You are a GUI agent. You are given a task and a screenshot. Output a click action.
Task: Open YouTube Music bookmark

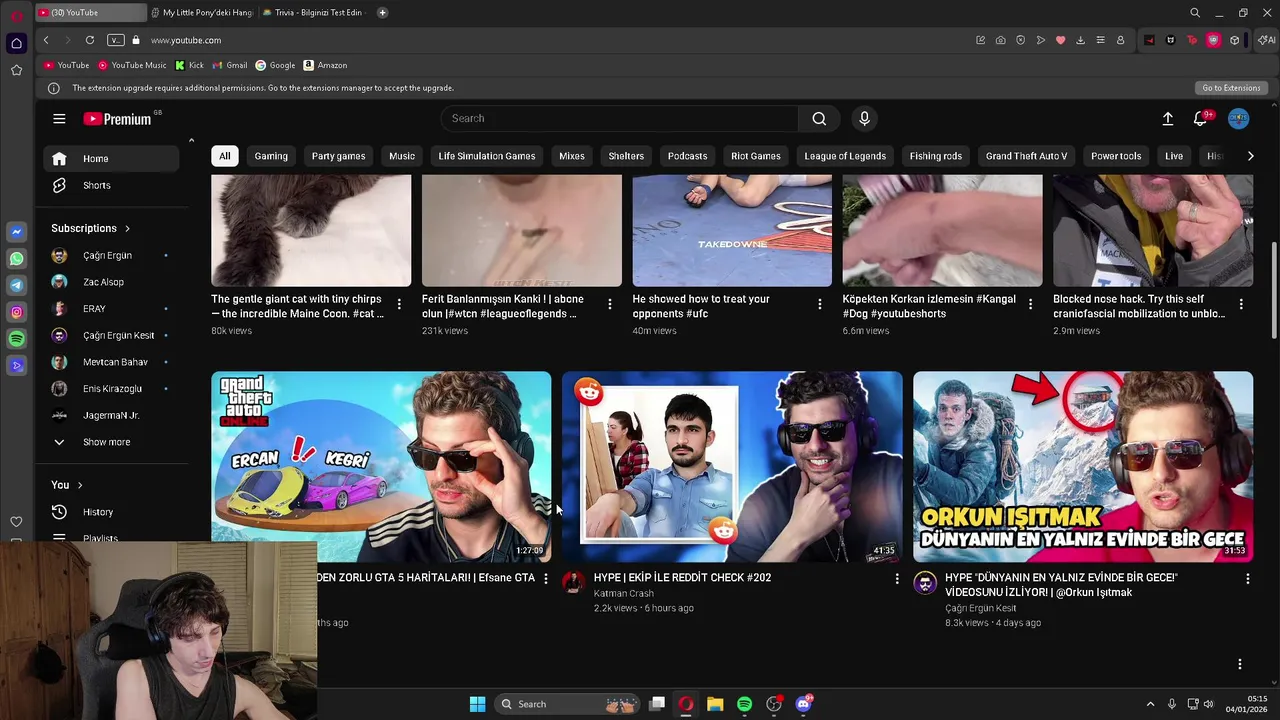click(132, 65)
